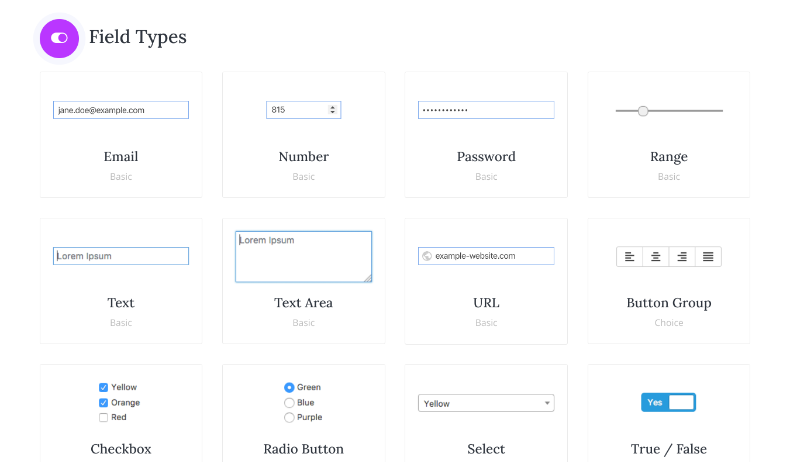Click the Basic label under Range
Image resolution: width=790 pixels, height=462 pixels.
(669, 177)
